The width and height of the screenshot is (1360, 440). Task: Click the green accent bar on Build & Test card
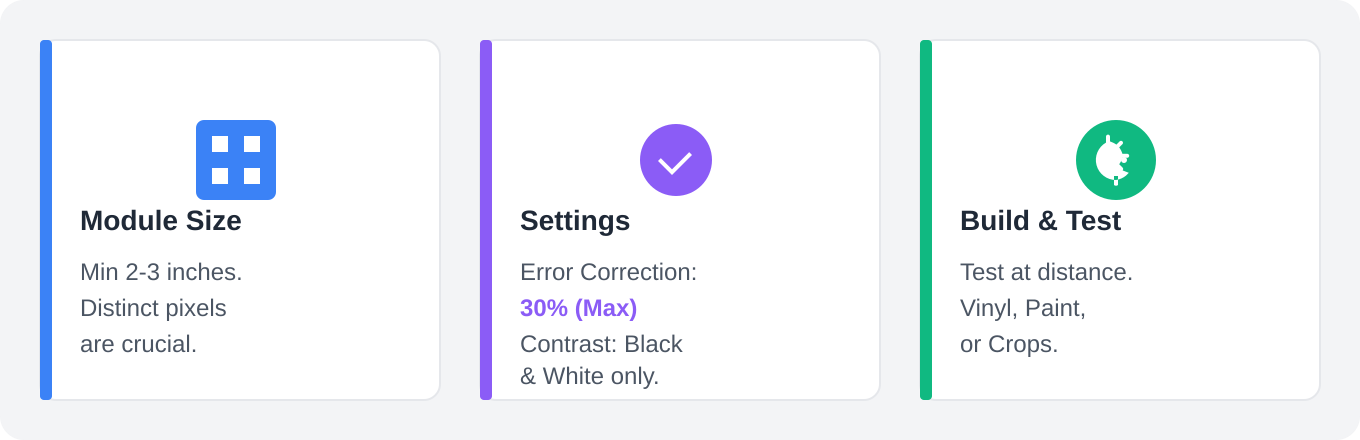click(926, 220)
